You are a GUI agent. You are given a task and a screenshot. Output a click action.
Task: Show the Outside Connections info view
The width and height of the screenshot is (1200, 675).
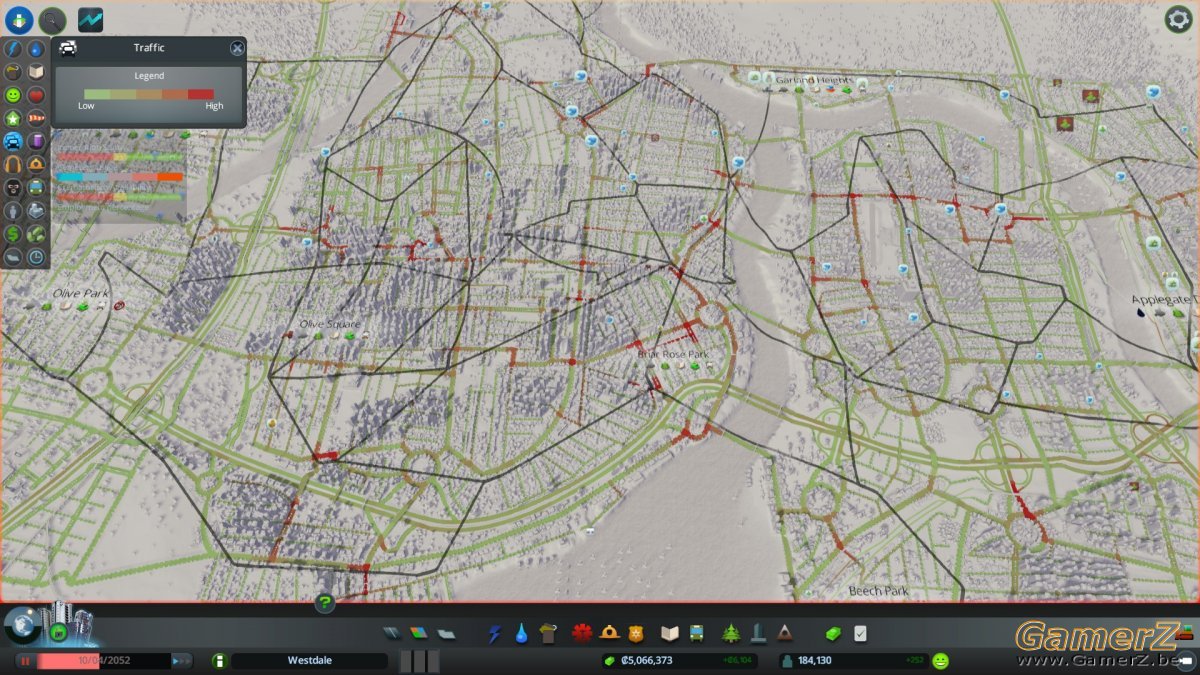click(36, 210)
